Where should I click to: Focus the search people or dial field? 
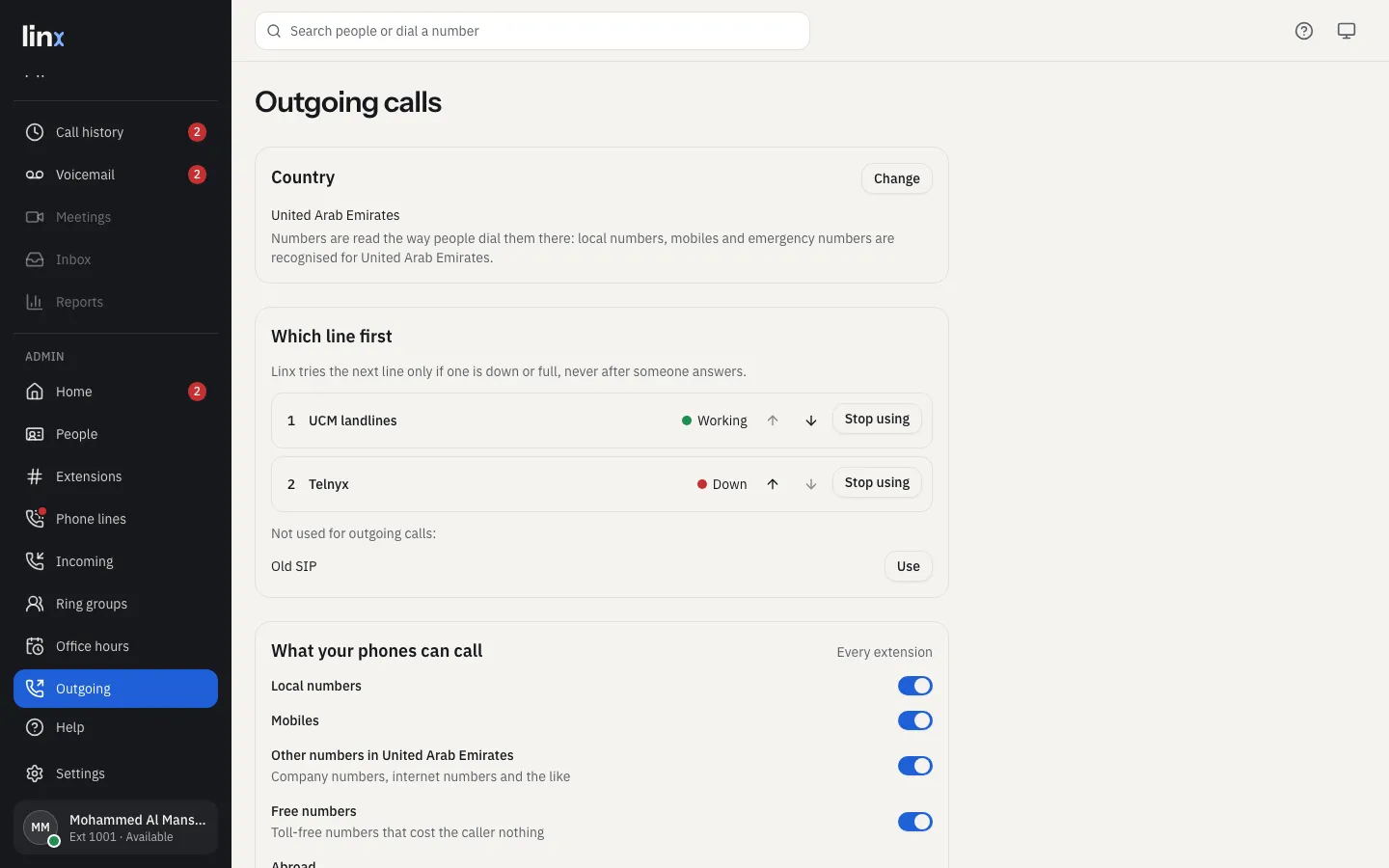[x=532, y=31]
